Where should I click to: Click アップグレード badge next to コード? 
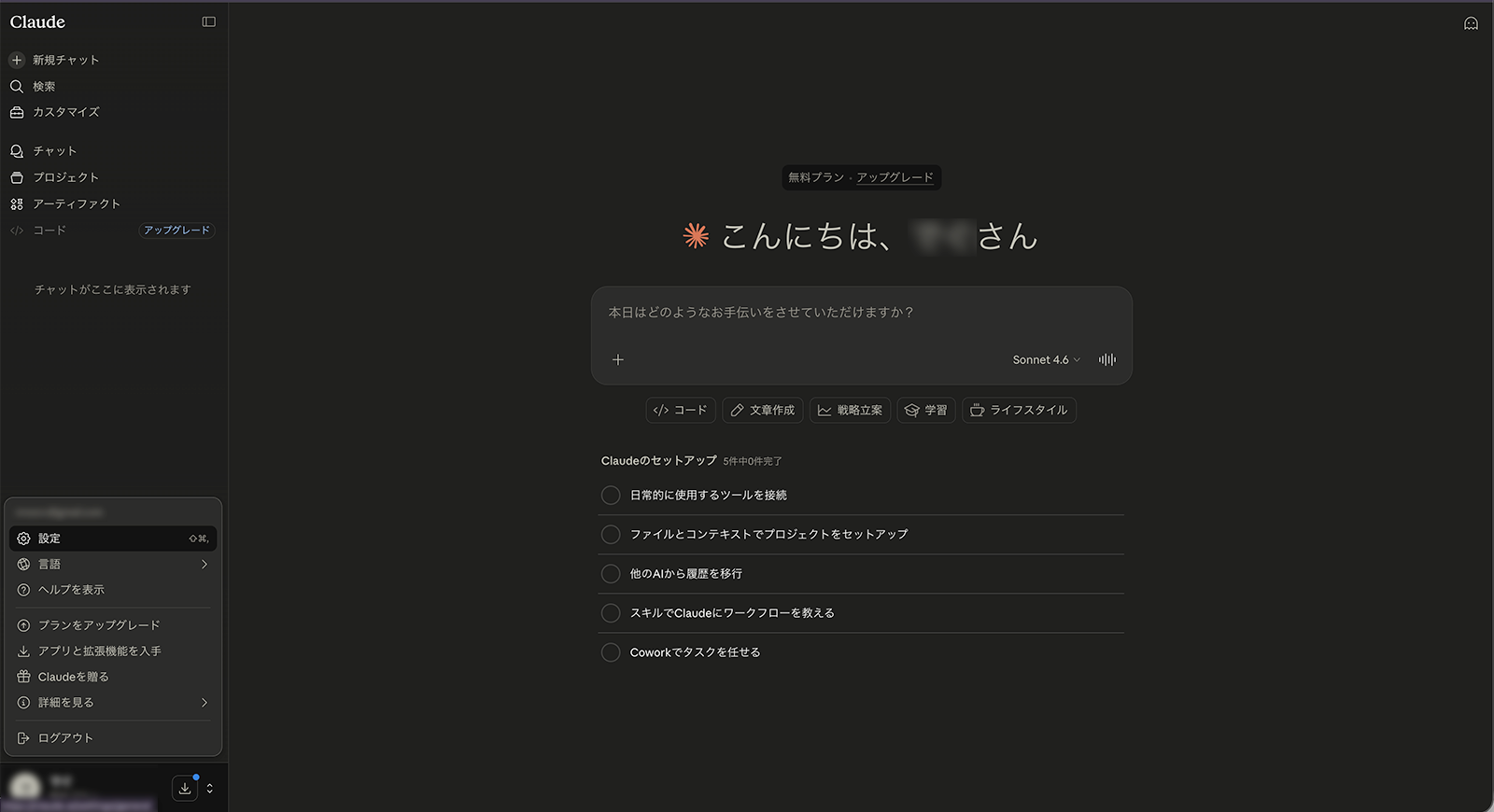click(176, 231)
